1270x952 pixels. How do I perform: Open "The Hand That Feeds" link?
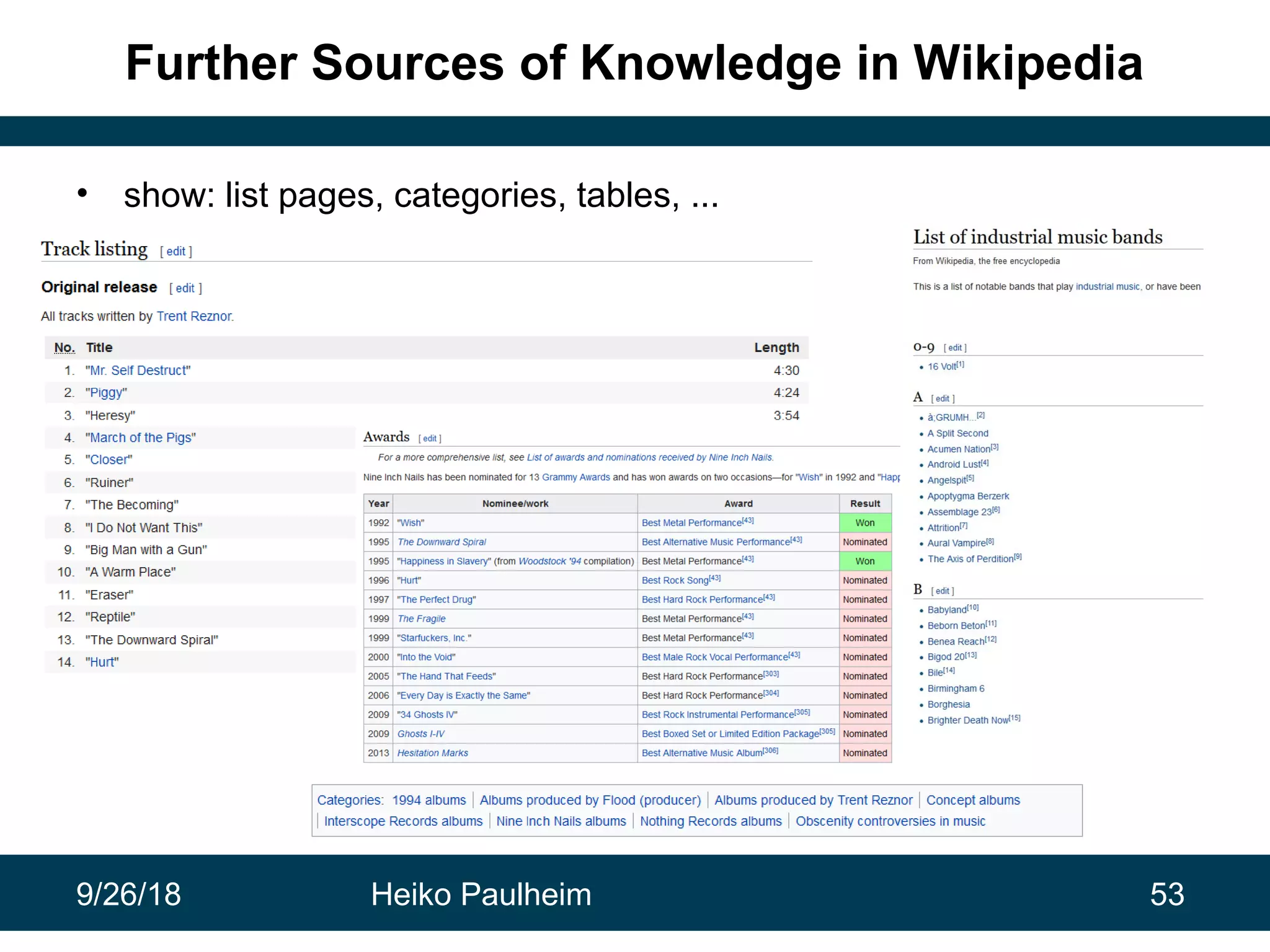point(446,677)
